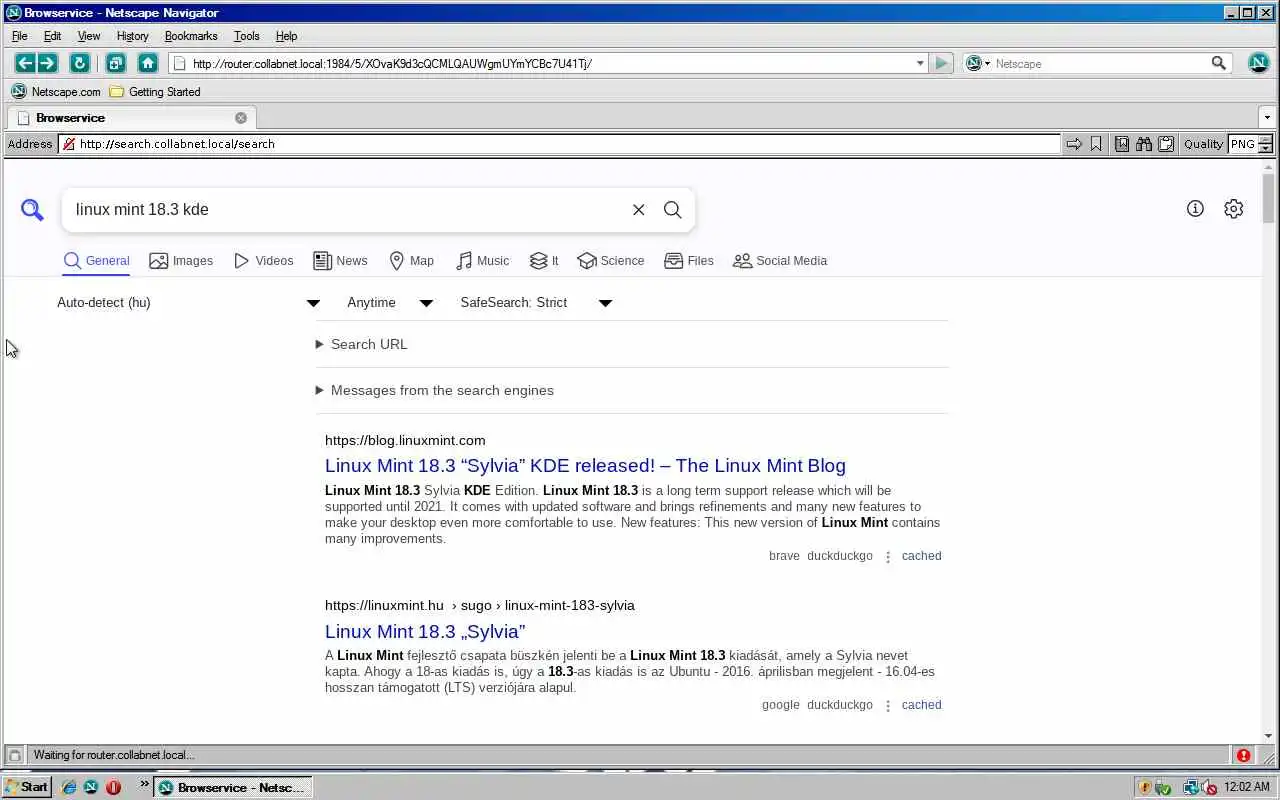Switch to the Images tab
This screenshot has height=800, width=1280.
click(x=181, y=261)
